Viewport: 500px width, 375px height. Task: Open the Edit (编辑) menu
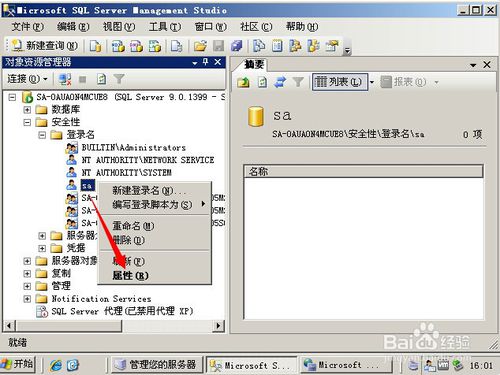coord(73,27)
